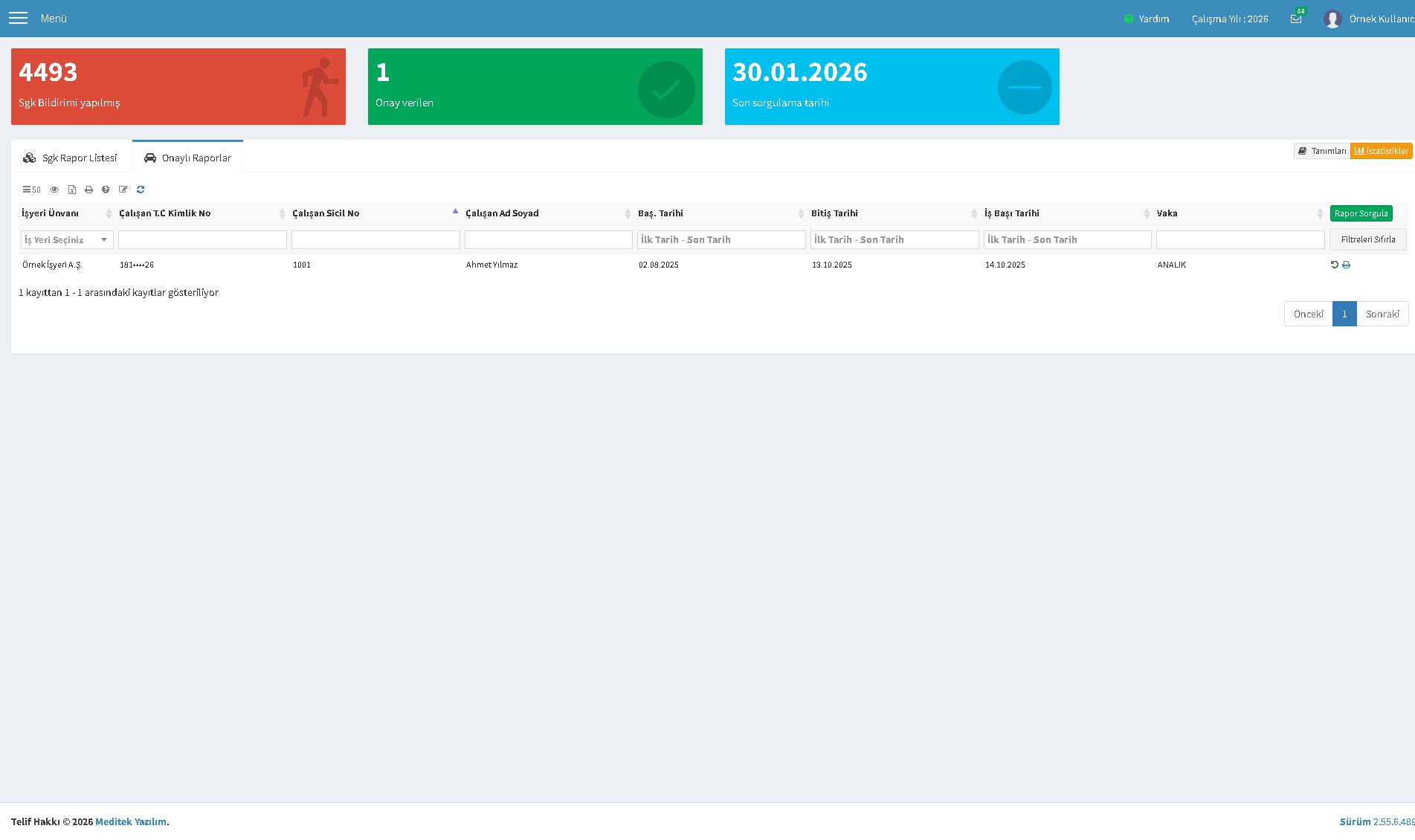This screenshot has height=840, width=1415.
Task: Open the table help question-mark icon
Action: point(106,190)
